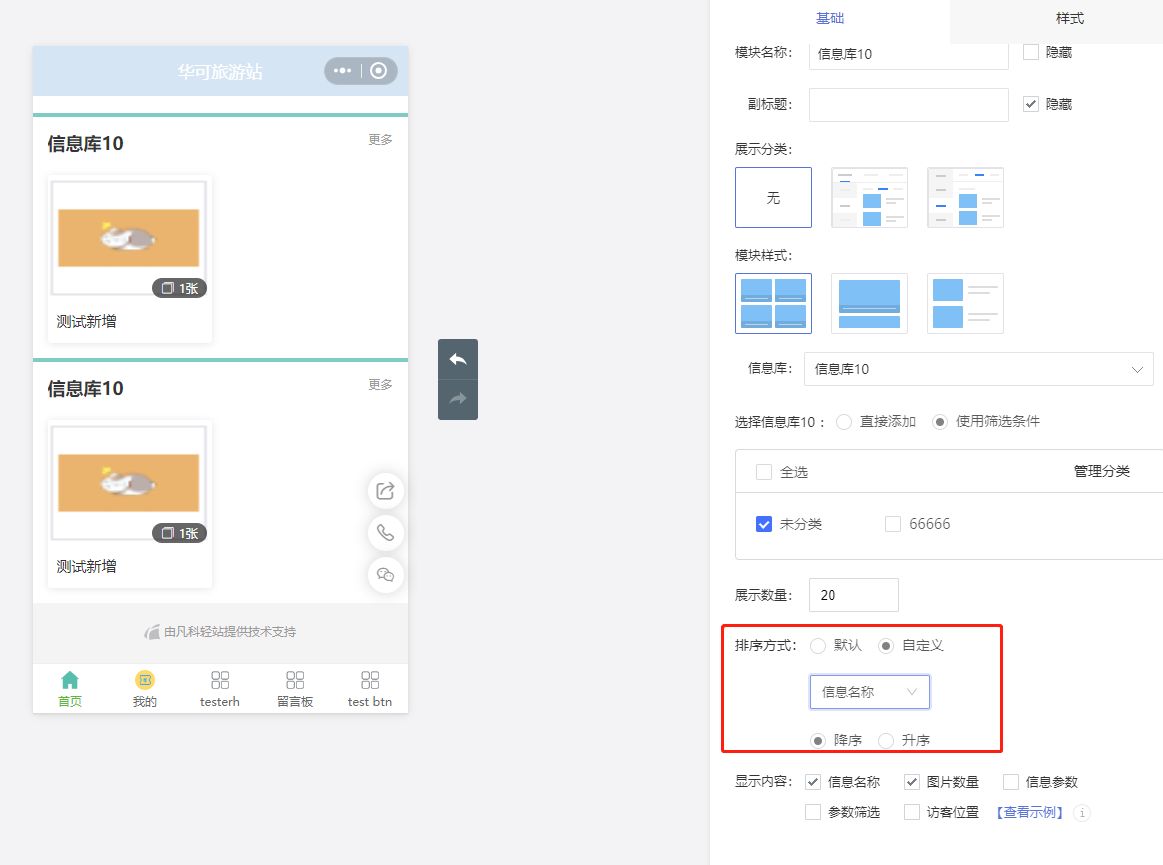Tap the phone call floating icon
1163x865 pixels.
(386, 533)
